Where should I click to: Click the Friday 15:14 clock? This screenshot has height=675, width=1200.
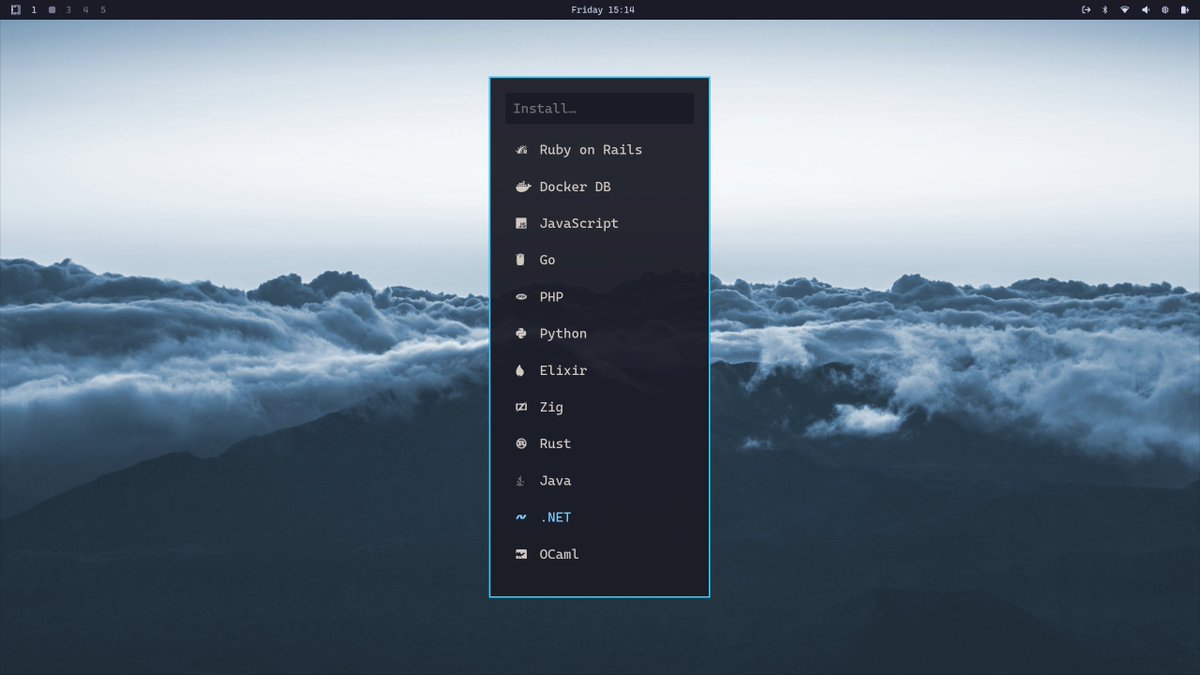point(603,10)
